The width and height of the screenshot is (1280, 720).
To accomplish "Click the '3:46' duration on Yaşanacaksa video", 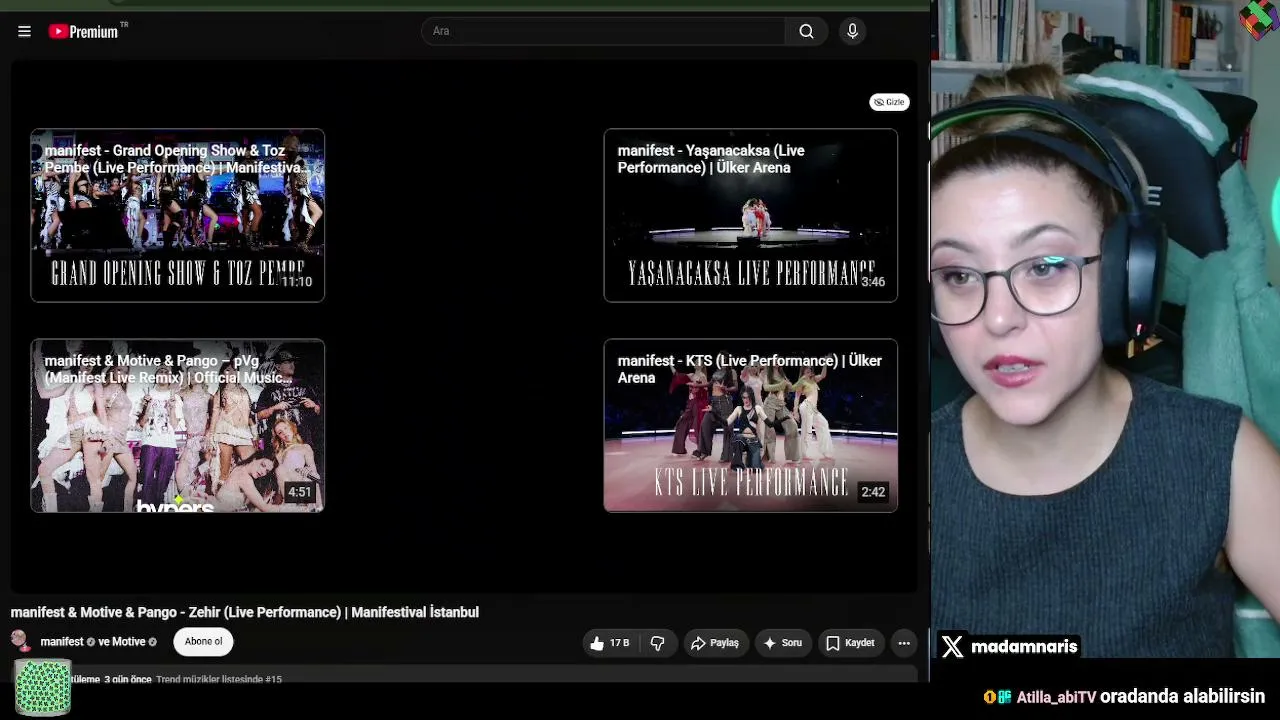I will (873, 282).
